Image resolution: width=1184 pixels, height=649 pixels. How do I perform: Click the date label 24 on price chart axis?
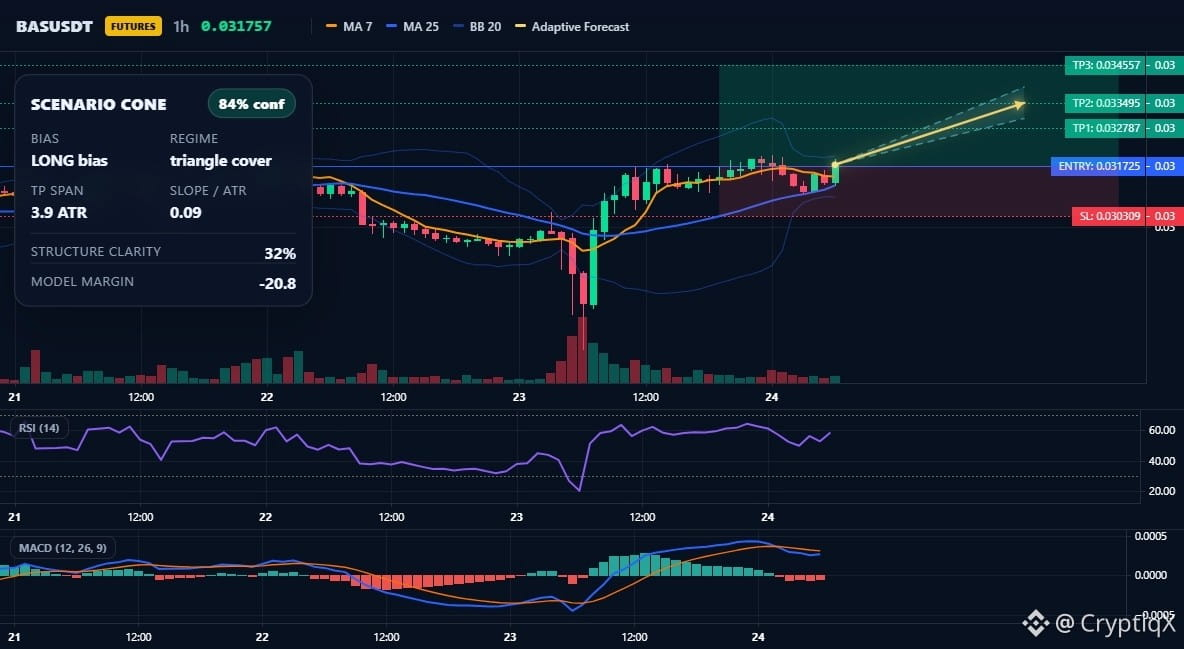771,397
